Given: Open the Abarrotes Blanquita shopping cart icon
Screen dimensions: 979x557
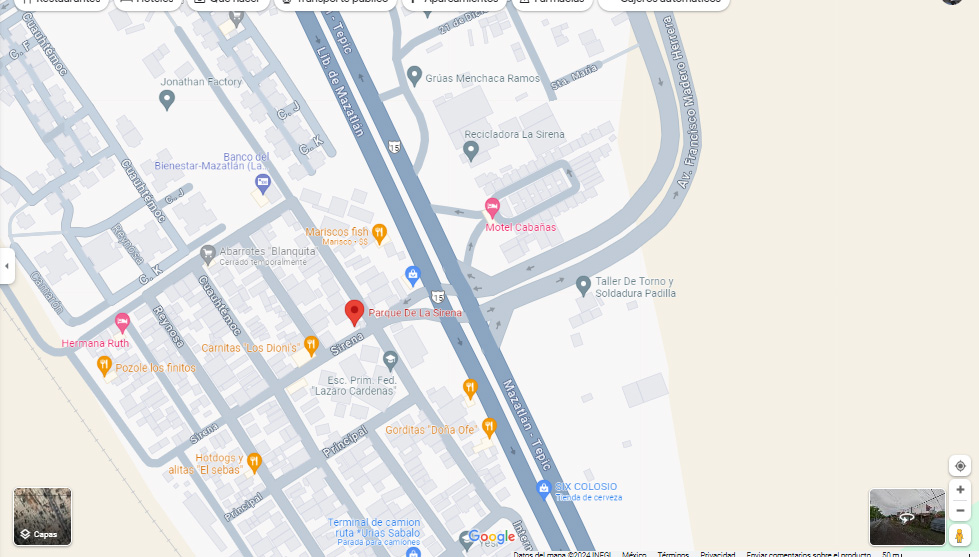Looking at the screenshot, I should (x=208, y=254).
